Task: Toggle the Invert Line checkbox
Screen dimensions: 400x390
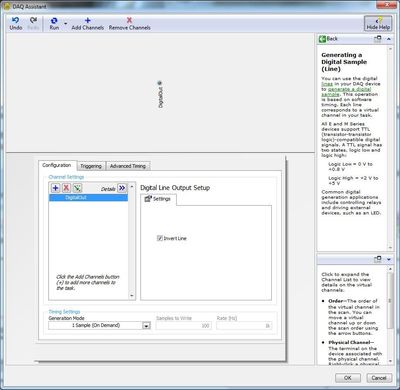Action: click(x=160, y=238)
